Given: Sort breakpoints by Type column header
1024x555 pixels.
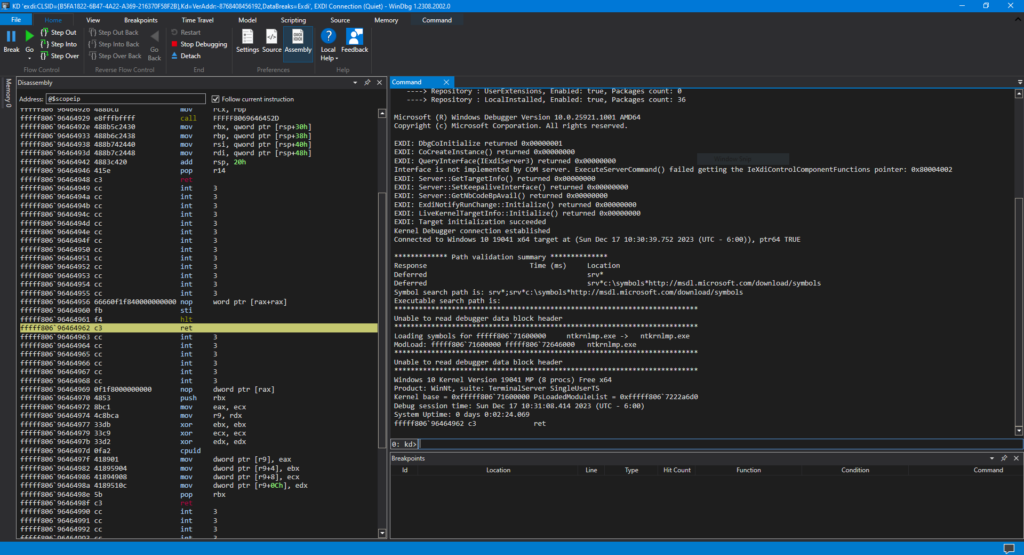Looking at the screenshot, I should [x=631, y=470].
